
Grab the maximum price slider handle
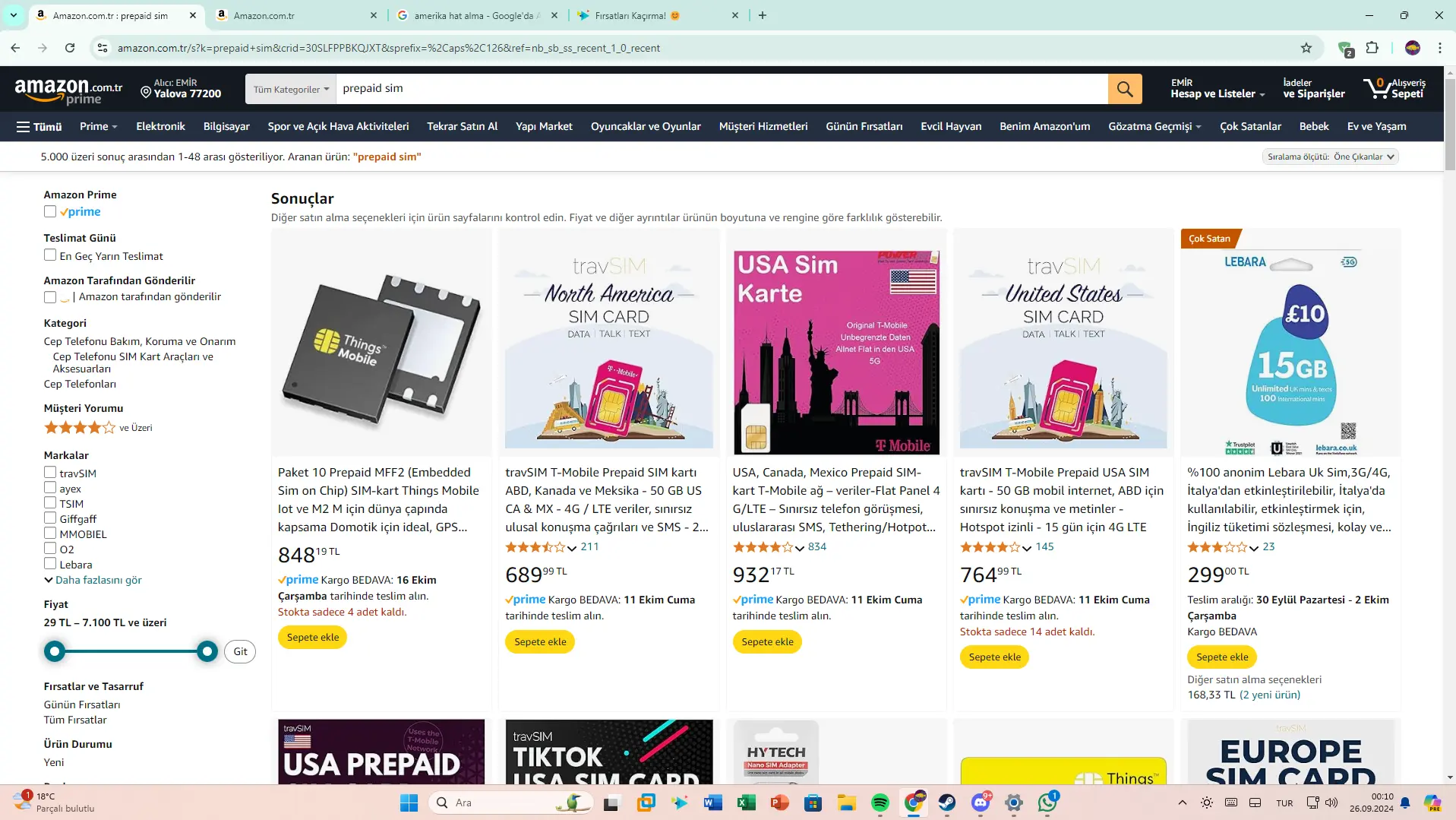click(x=207, y=651)
